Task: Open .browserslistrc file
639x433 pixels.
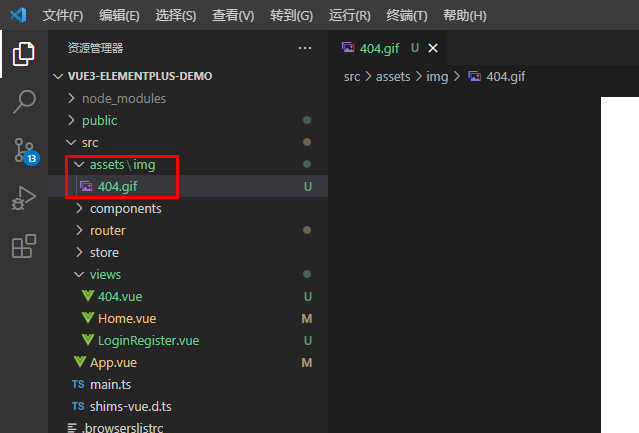Action: tap(188, 426)
